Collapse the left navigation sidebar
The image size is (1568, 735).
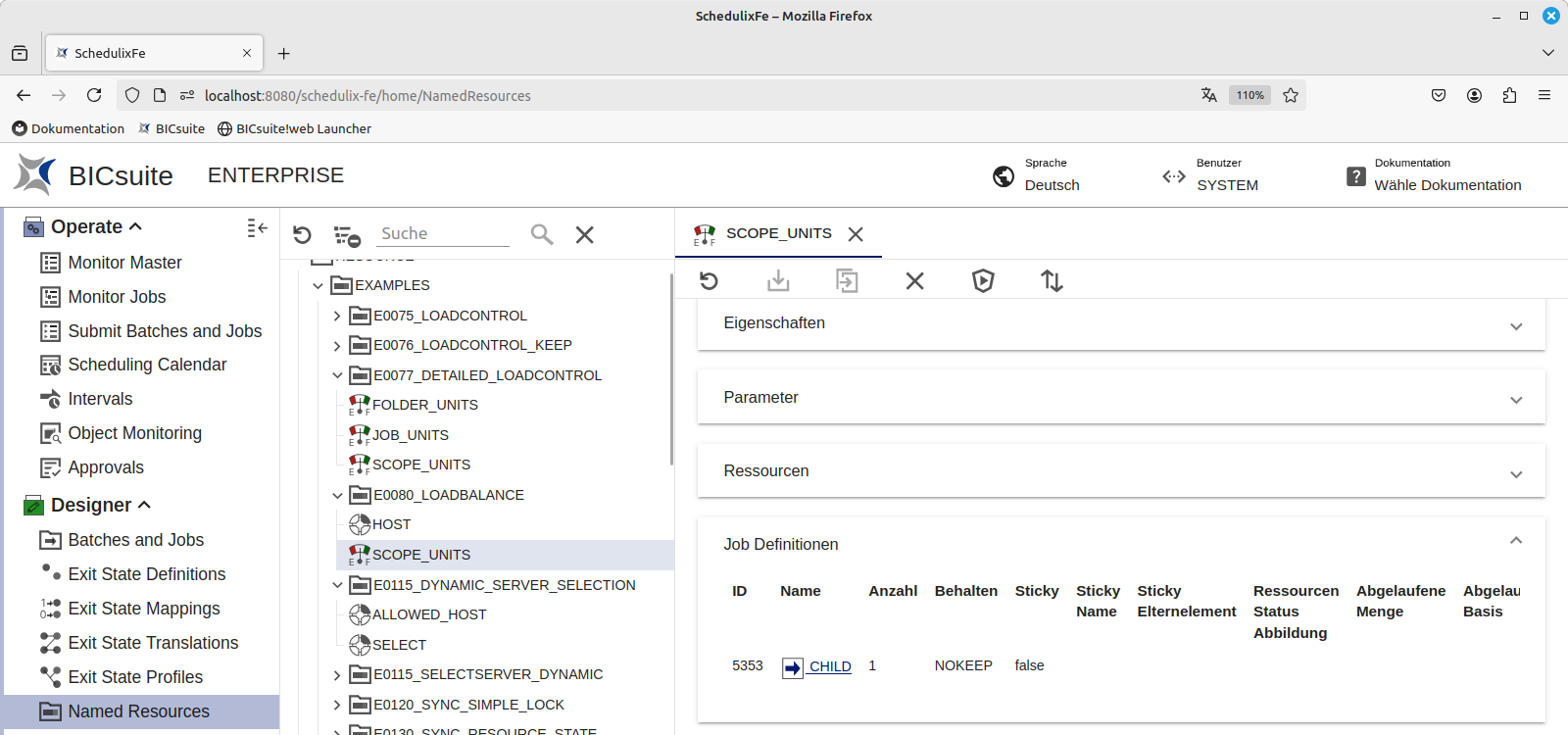click(x=257, y=227)
